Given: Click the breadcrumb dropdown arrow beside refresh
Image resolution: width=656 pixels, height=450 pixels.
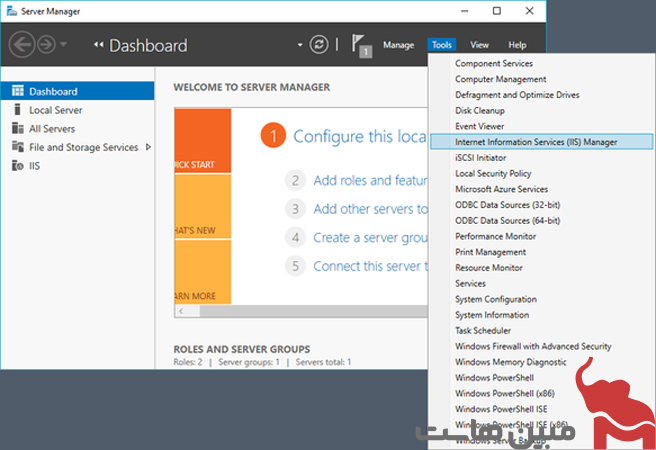Looking at the screenshot, I should point(300,44).
